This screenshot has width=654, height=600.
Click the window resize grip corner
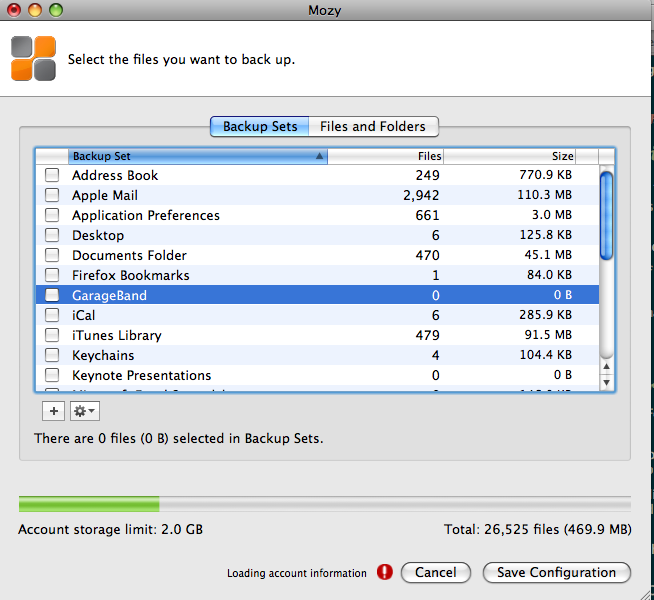click(645, 593)
